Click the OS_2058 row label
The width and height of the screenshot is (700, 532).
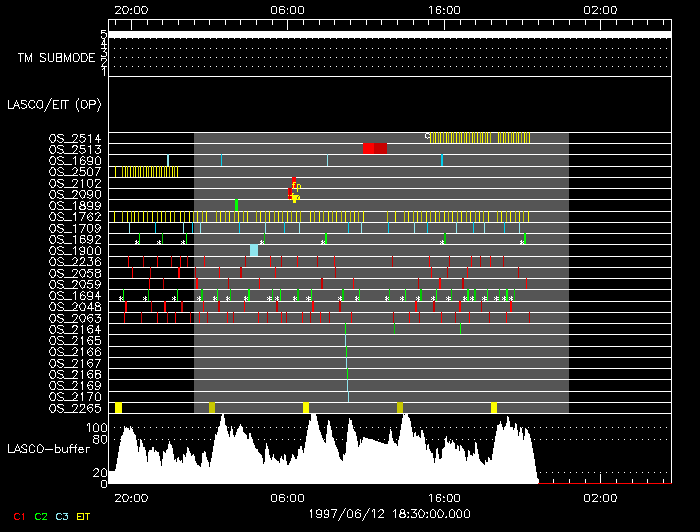[75, 273]
